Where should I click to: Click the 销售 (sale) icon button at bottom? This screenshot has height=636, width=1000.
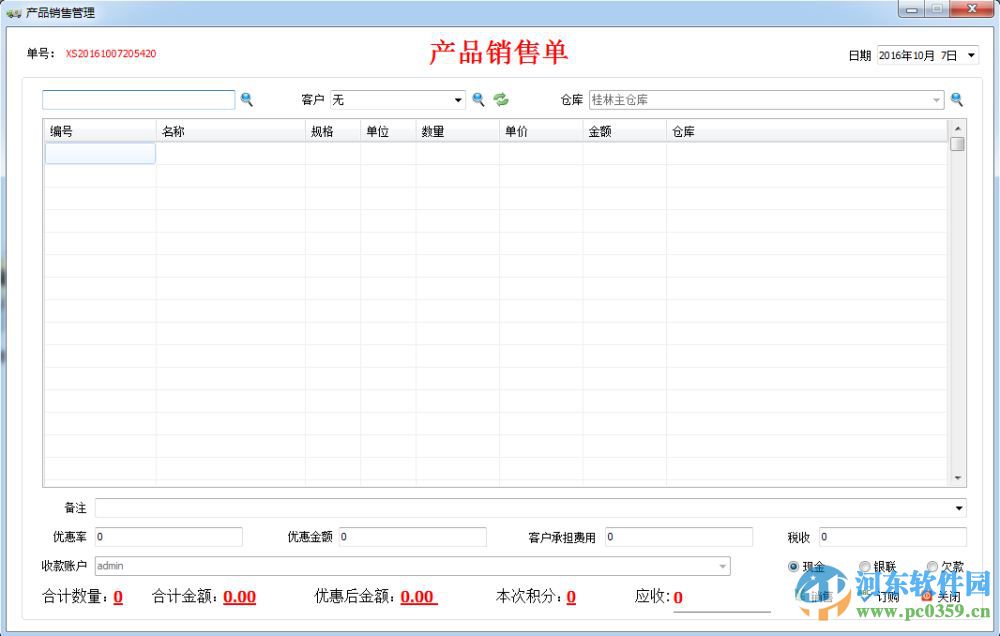tap(818, 594)
